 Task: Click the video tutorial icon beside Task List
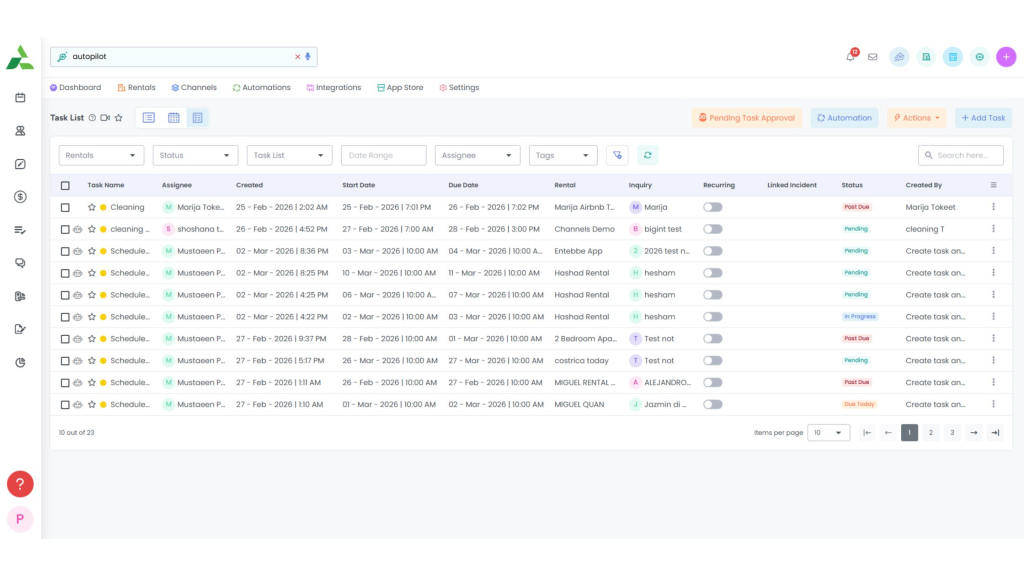pos(105,118)
